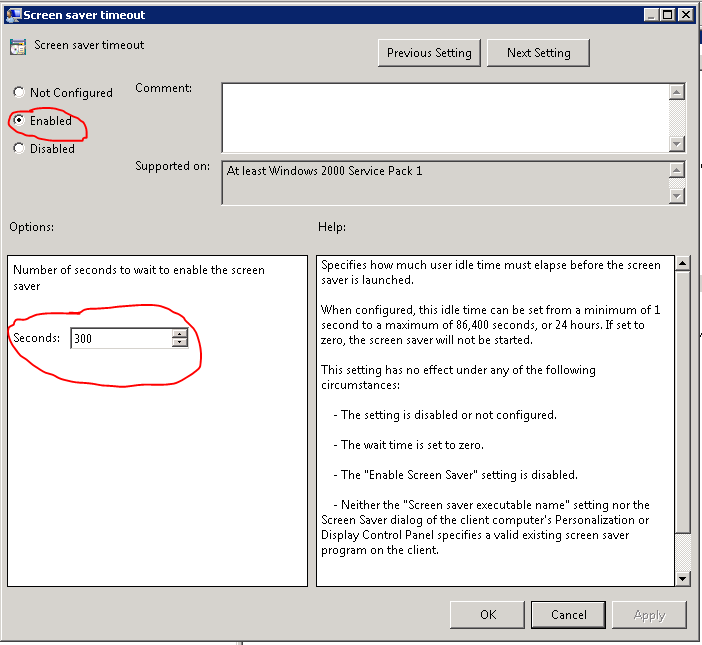702x645 pixels.
Task: Click into the Comment text box
Action: point(444,117)
